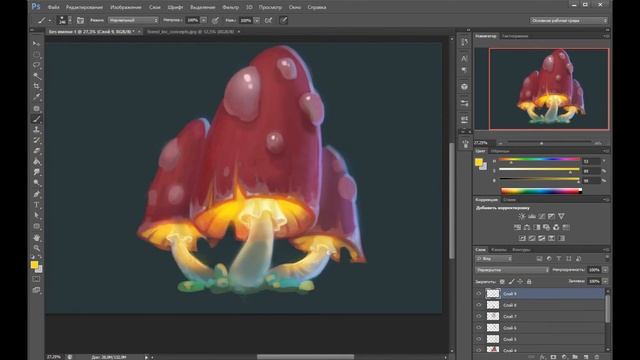Open the Изображение menu
The width and height of the screenshot is (640, 360).
[x=125, y=7]
